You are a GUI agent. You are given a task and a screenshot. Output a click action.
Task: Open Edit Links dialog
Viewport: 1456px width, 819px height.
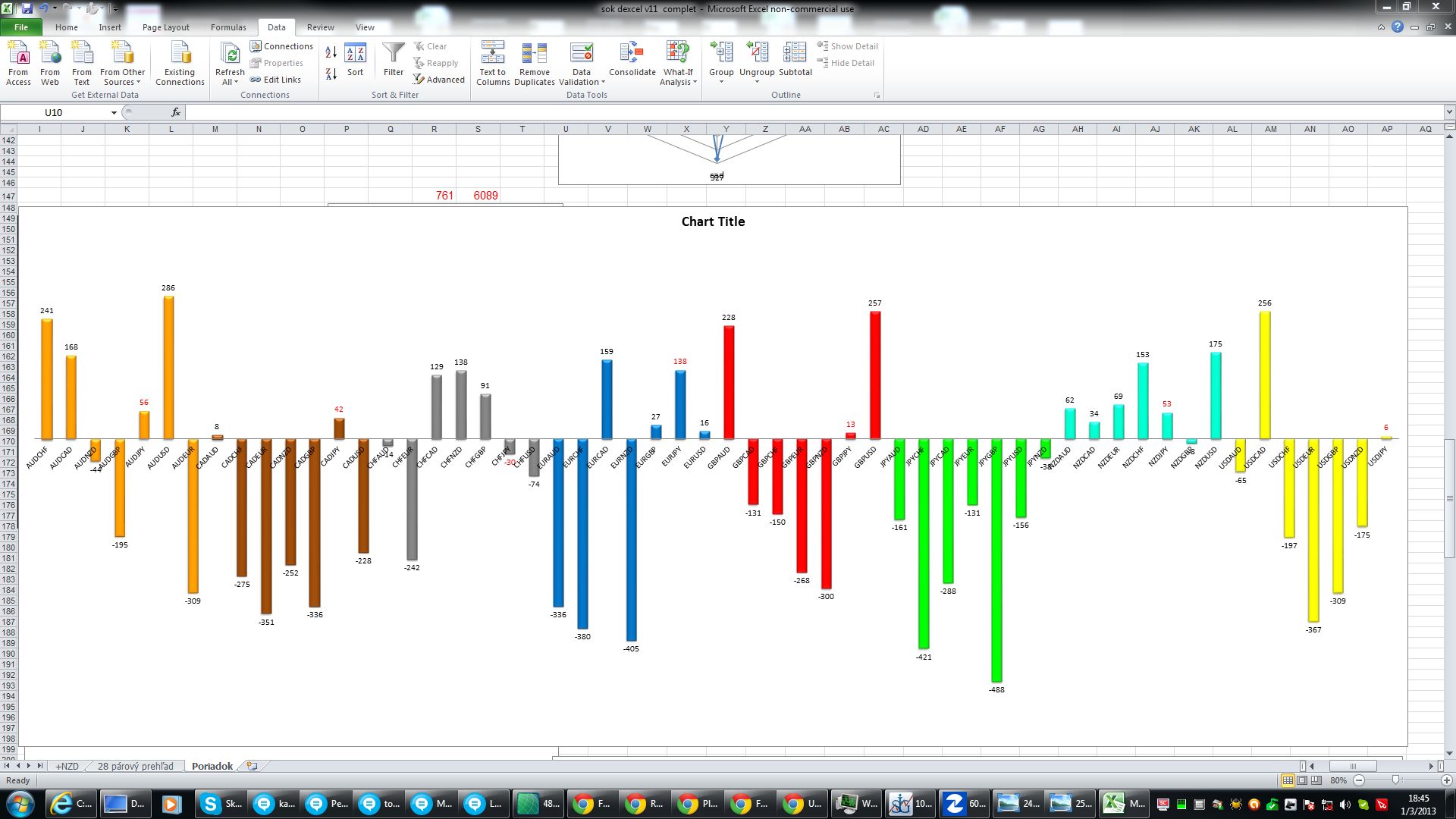[x=276, y=80]
